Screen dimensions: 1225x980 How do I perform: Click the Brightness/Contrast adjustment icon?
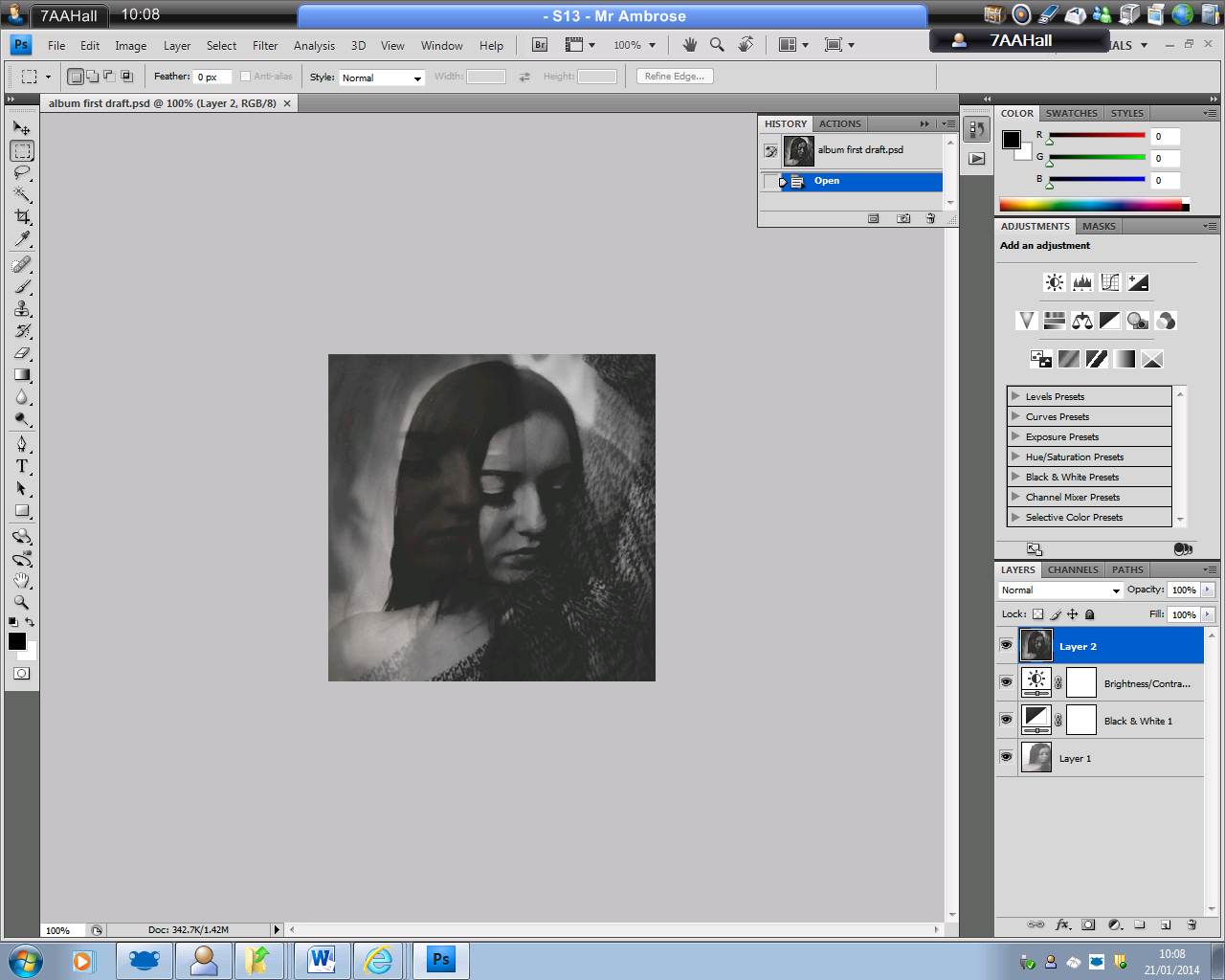[1054, 282]
